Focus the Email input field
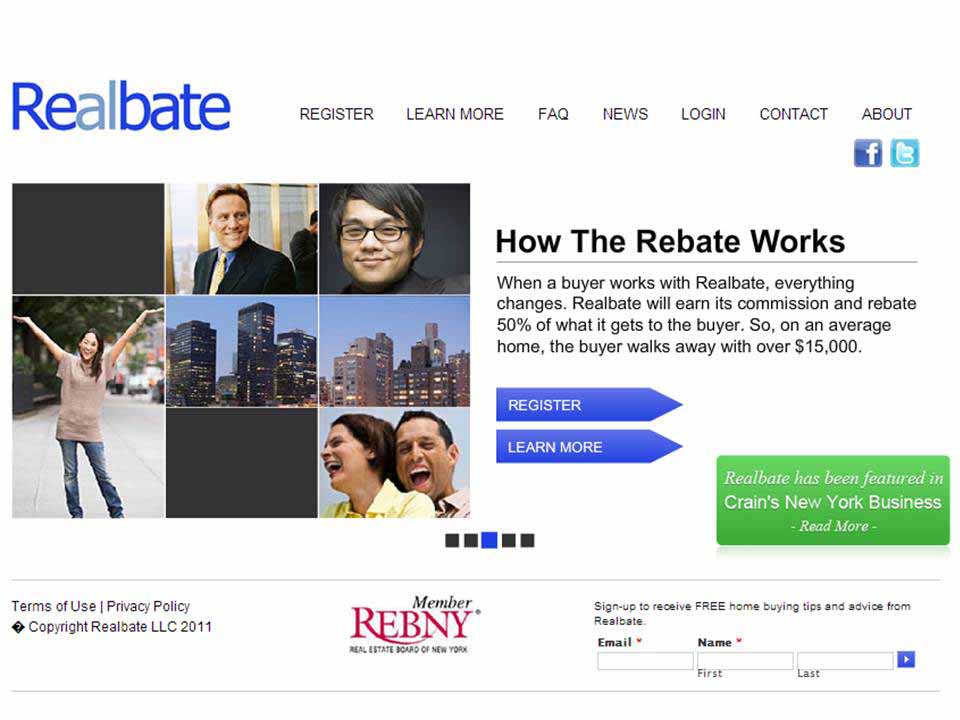The height and width of the screenshot is (720, 960). pos(645,661)
